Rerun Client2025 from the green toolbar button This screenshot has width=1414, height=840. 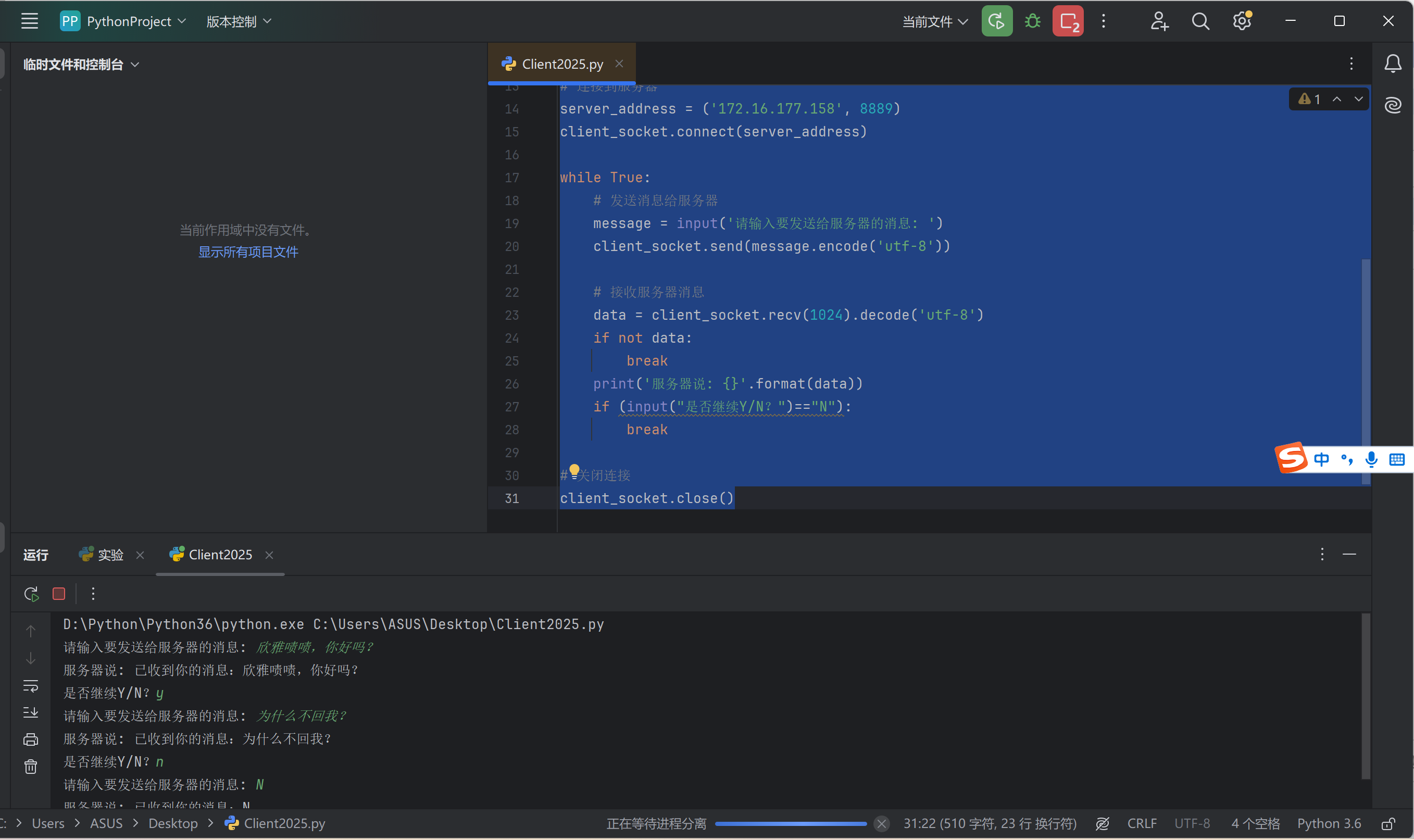pos(996,21)
